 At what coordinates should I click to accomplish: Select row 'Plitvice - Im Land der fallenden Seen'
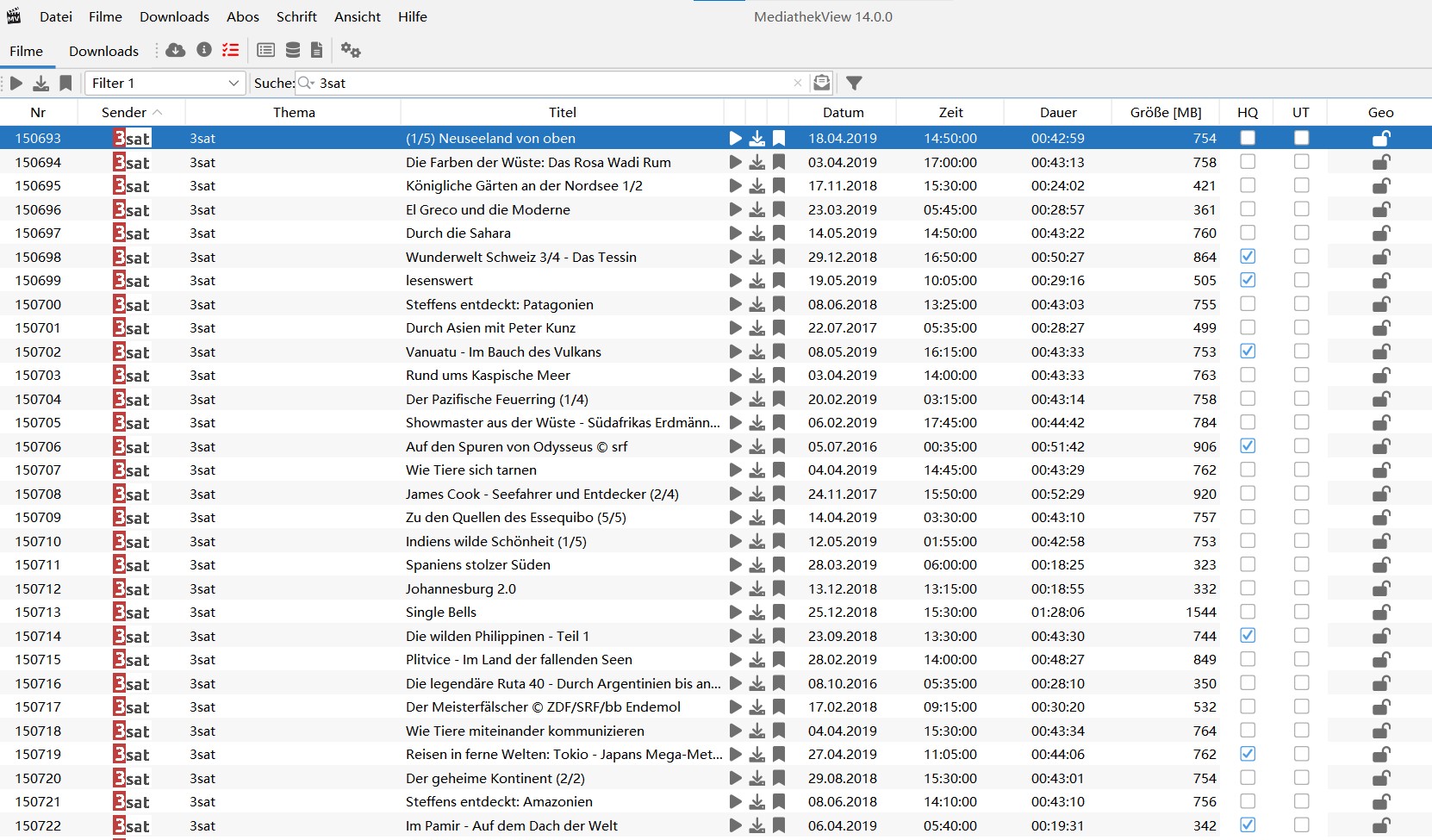point(716,659)
